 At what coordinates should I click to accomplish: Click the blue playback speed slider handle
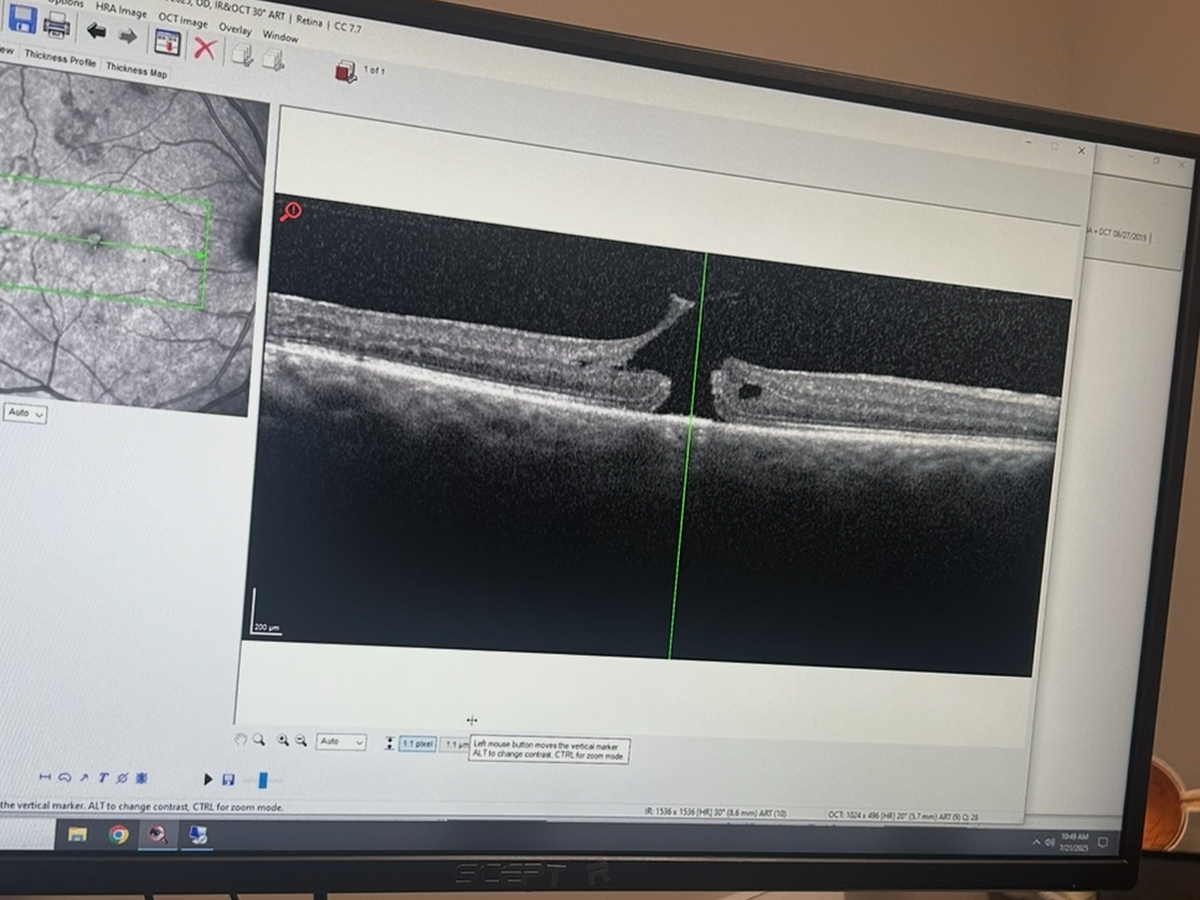click(x=263, y=780)
